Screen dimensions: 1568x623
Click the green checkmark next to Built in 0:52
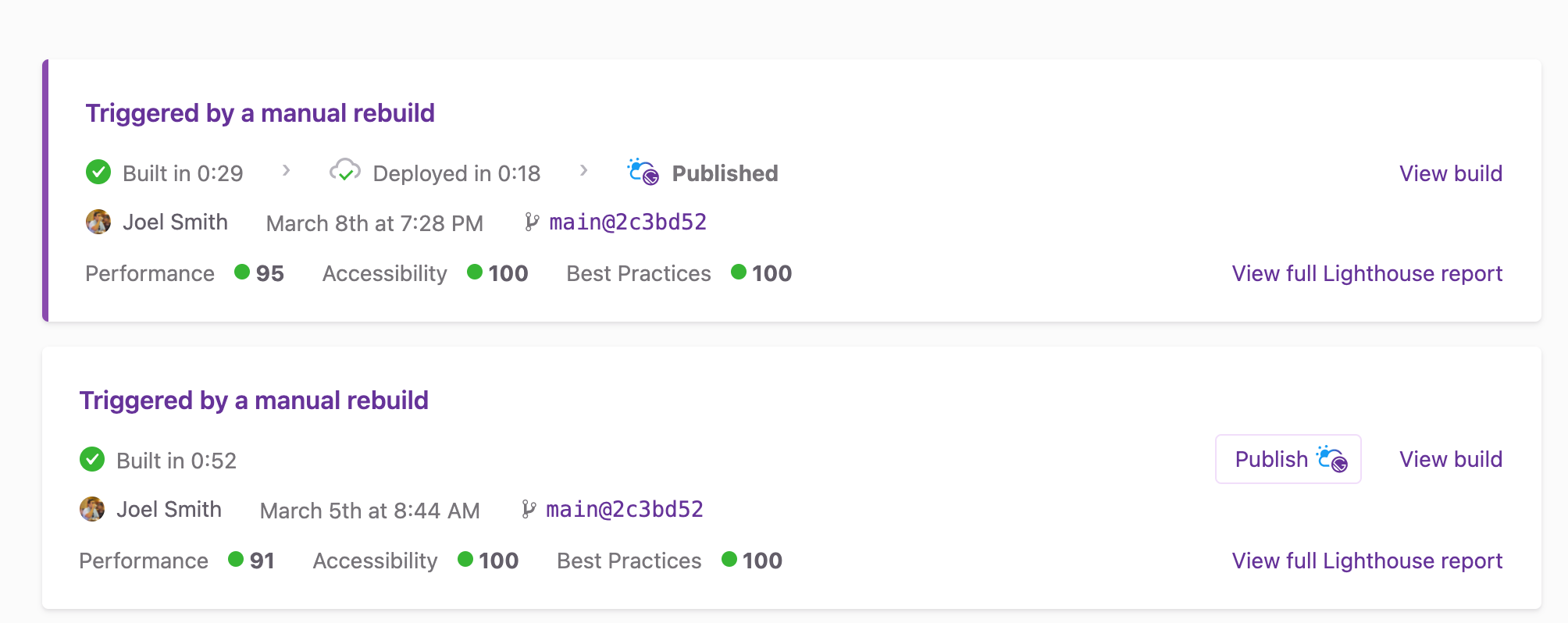click(92, 460)
